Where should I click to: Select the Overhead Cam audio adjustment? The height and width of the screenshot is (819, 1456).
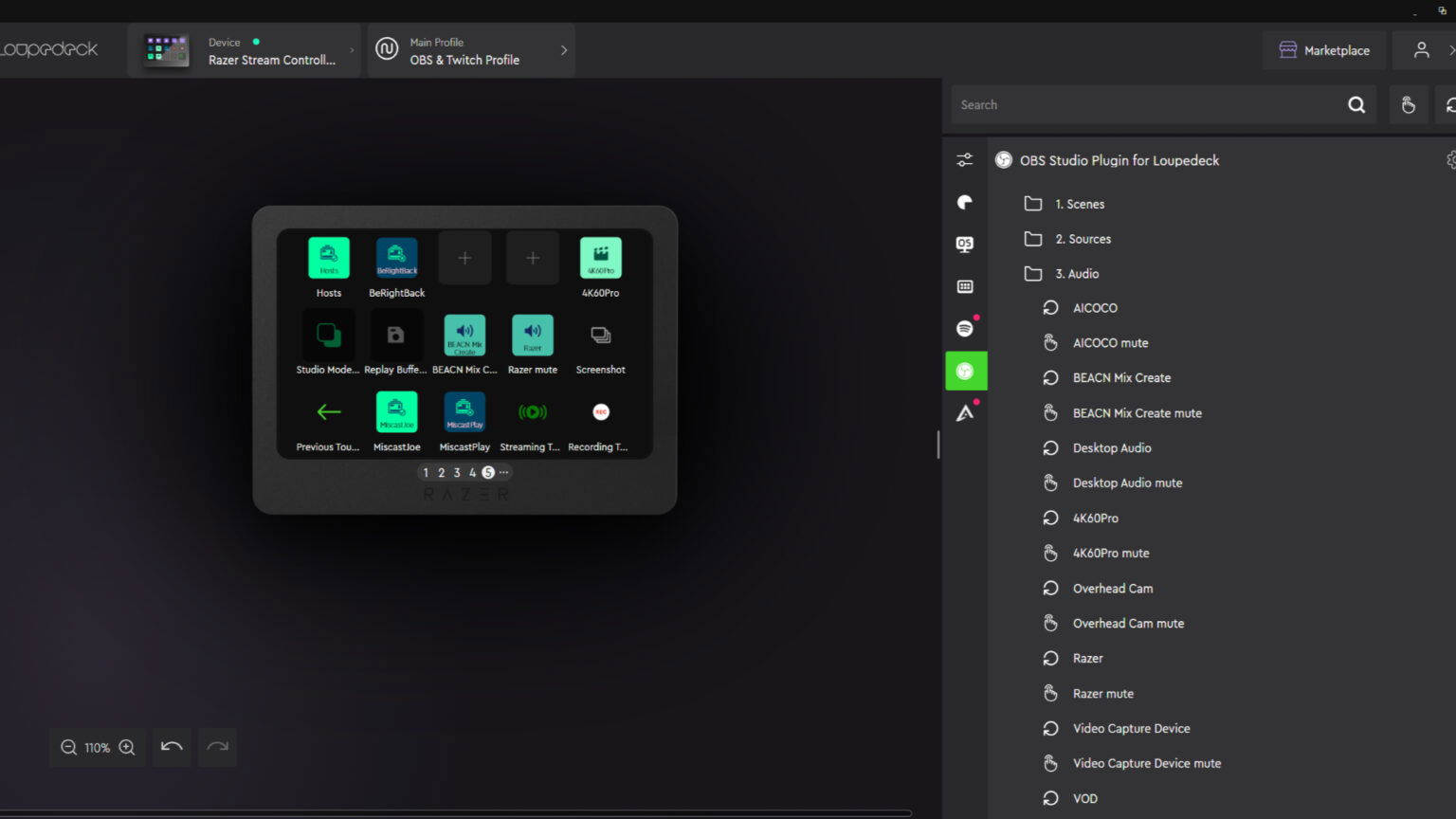coord(1112,589)
